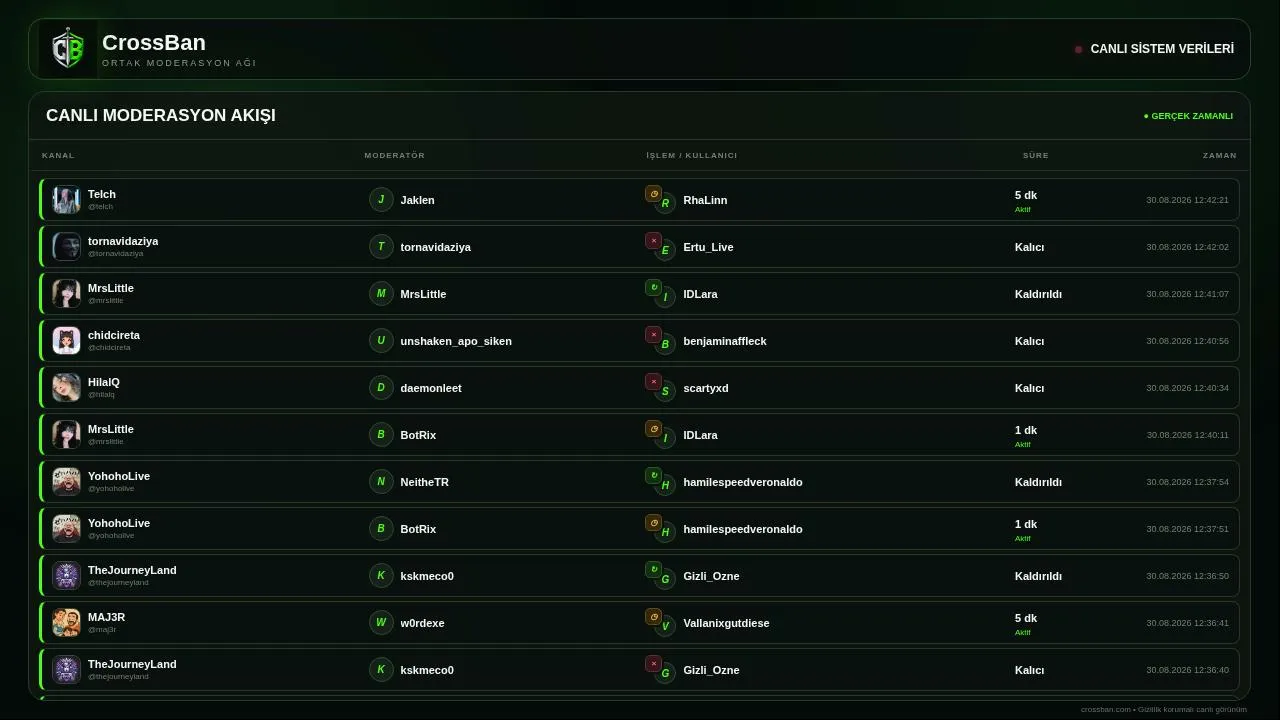Screen dimensions: 1280x720
Task: Click the MODERATÖR column header
Action: (x=395, y=156)
